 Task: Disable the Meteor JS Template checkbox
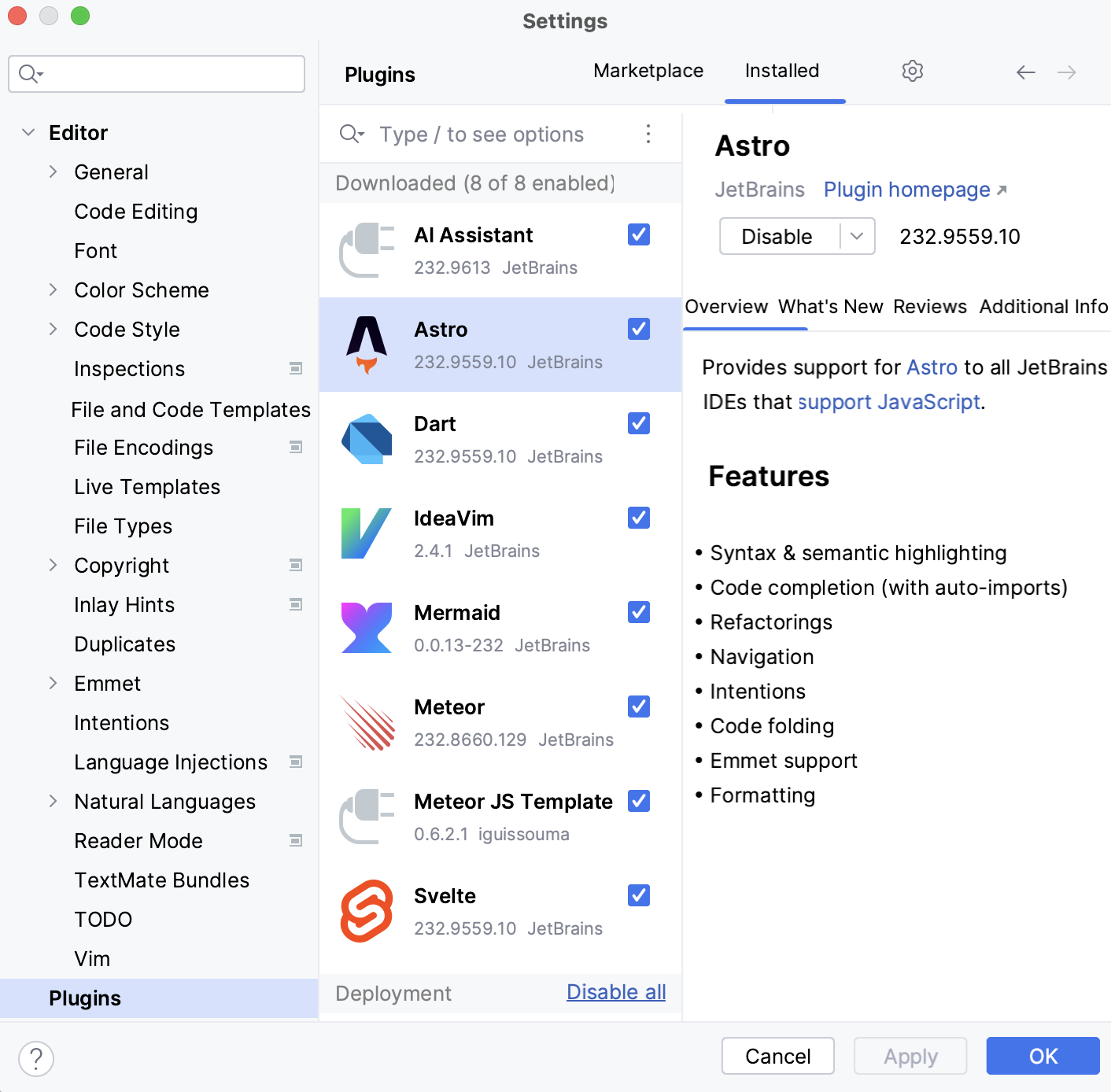coord(638,801)
